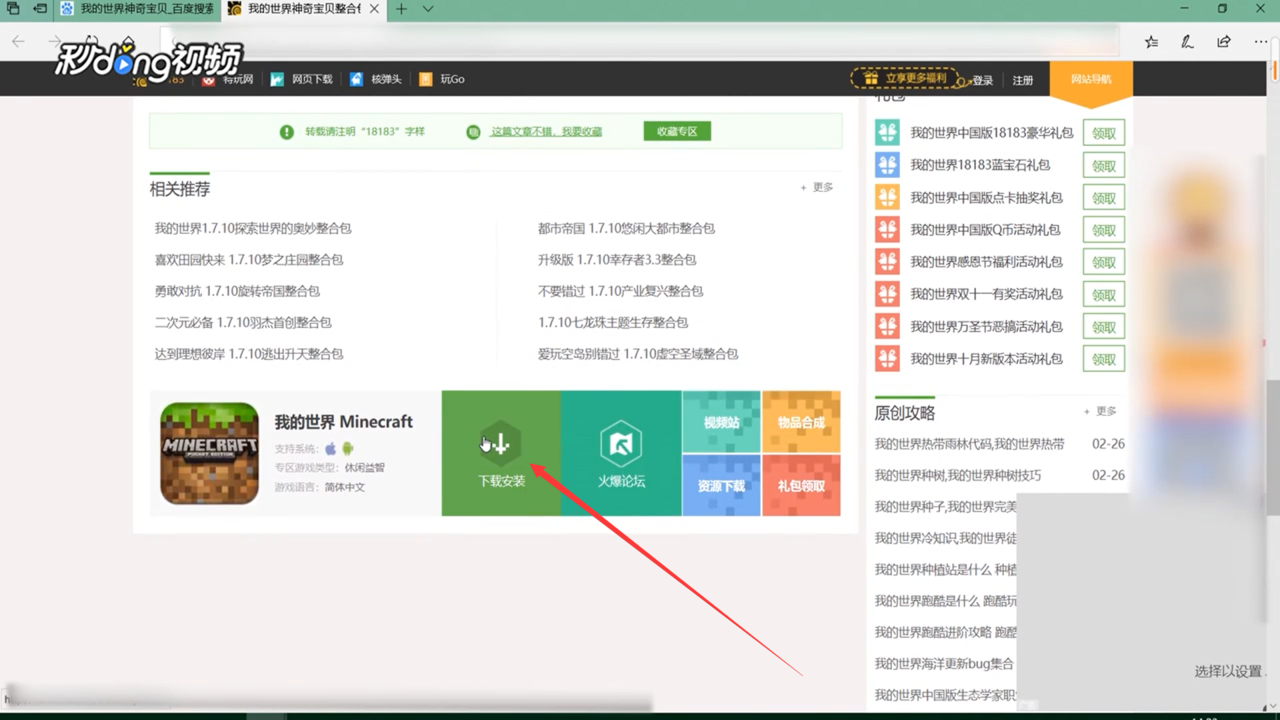Click 领取 for 中国版18183豪华礼包

click(1104, 133)
